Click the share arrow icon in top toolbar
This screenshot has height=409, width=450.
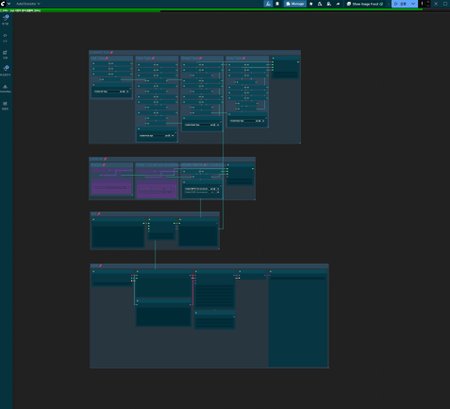(338, 4)
